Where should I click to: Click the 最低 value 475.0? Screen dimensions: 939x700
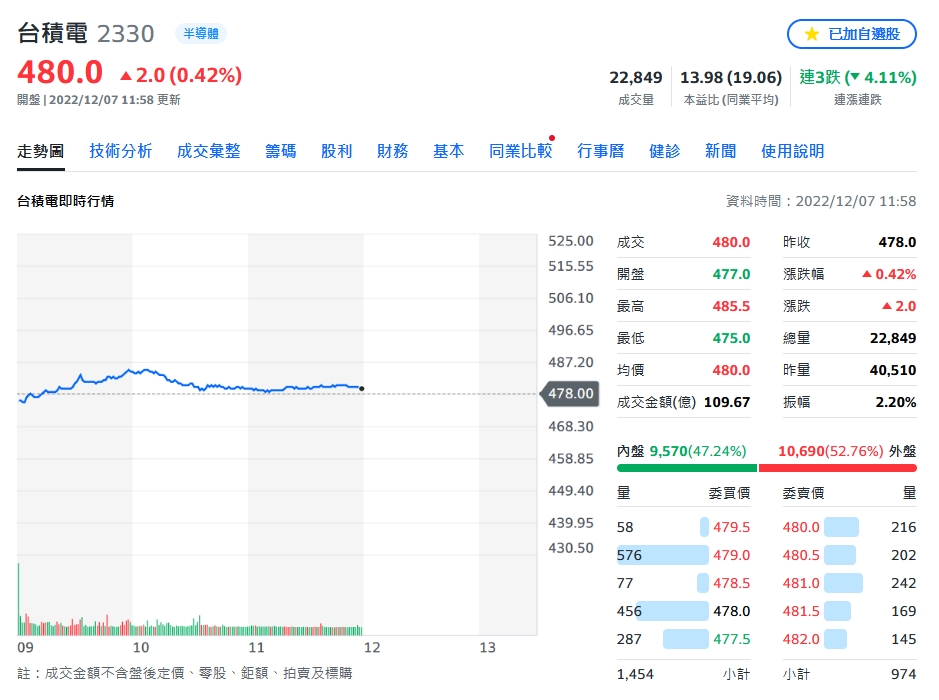tap(731, 338)
